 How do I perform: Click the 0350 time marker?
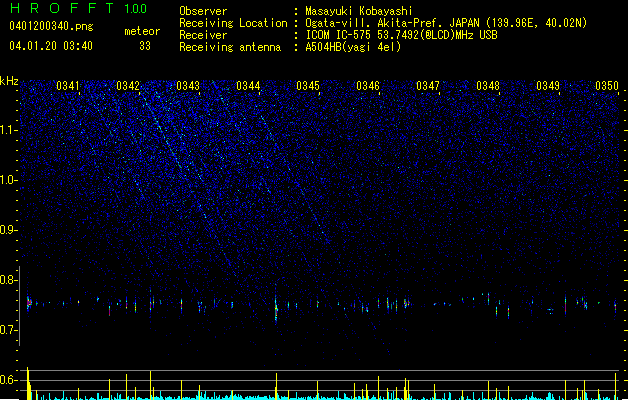607,86
